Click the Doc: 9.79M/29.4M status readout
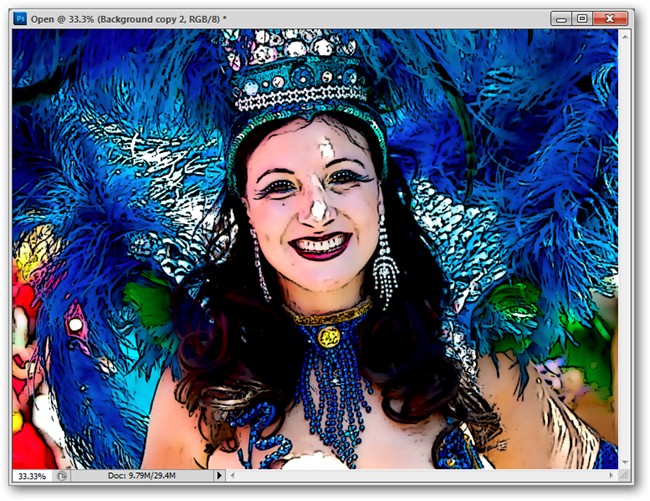This screenshot has height=501, width=650. [141, 476]
